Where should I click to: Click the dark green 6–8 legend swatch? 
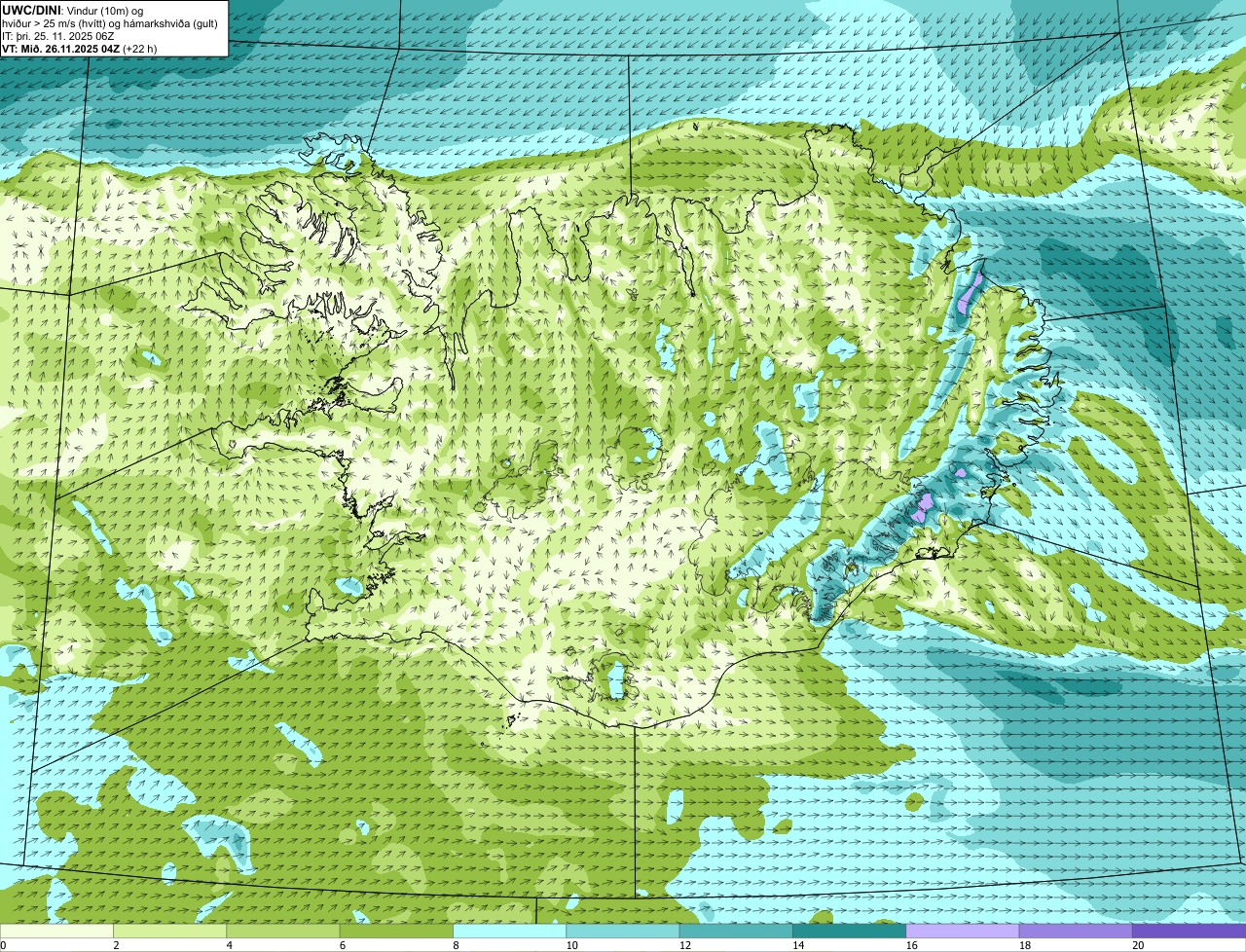[x=396, y=932]
